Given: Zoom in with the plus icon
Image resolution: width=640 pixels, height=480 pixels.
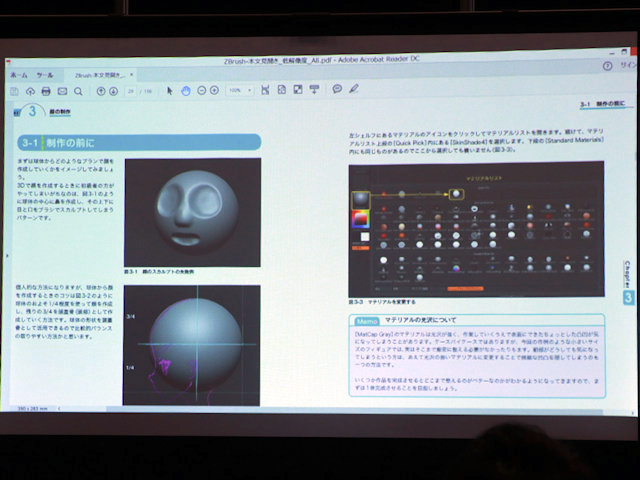Looking at the screenshot, I should 214,90.
